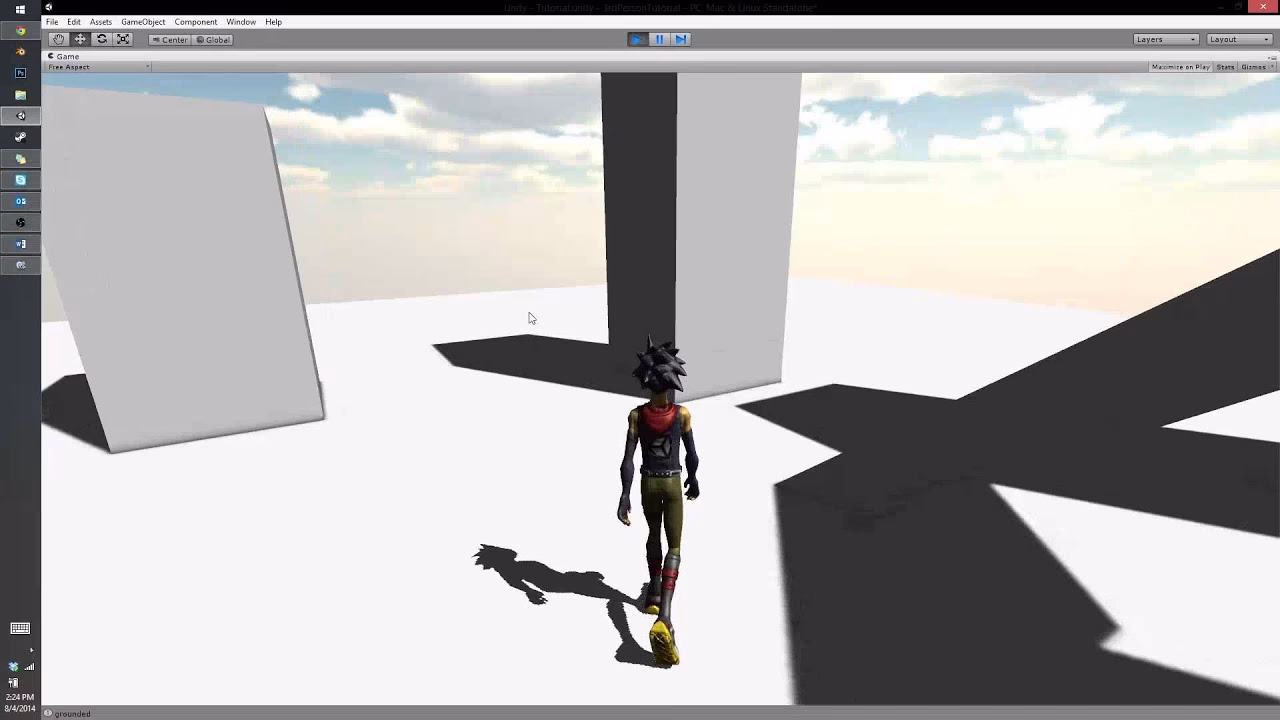Select the Rotate tool
Screen dimensions: 1280x720
tap(102, 39)
